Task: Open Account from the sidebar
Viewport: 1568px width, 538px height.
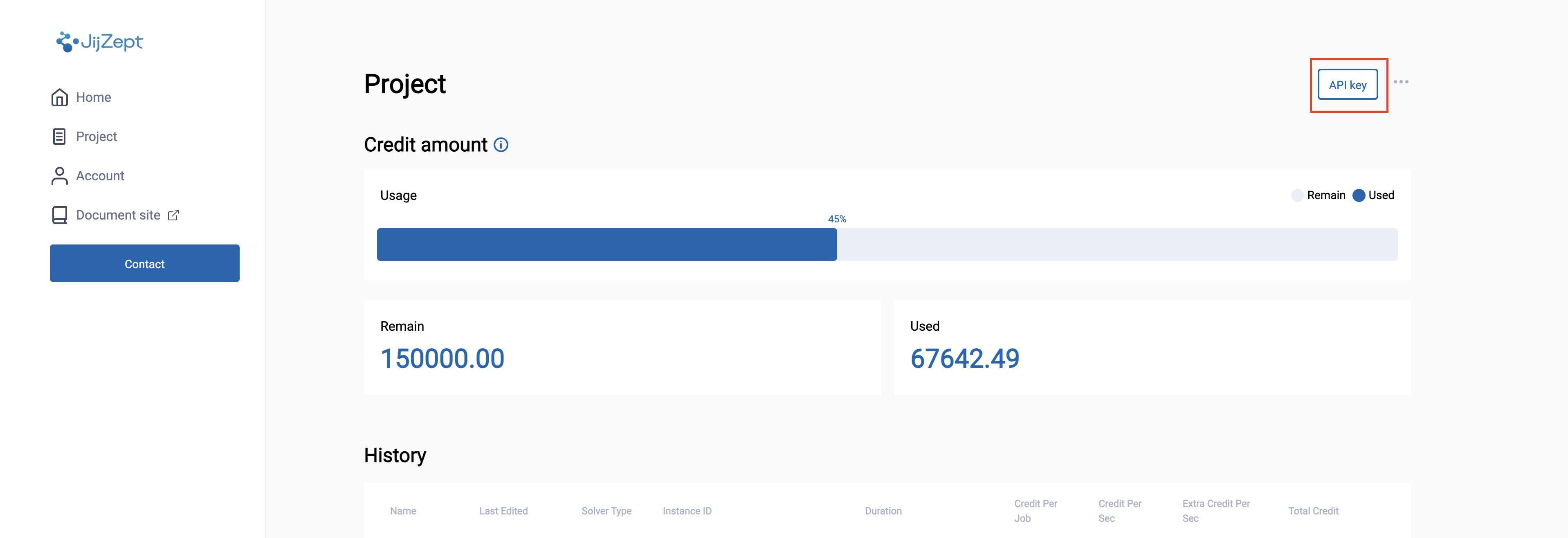Action: [100, 176]
